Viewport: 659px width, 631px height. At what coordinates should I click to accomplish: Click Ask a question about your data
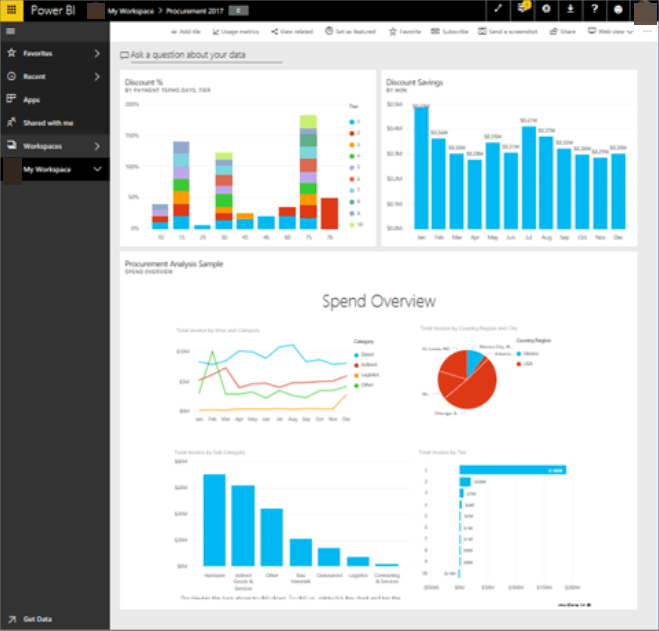click(x=188, y=55)
